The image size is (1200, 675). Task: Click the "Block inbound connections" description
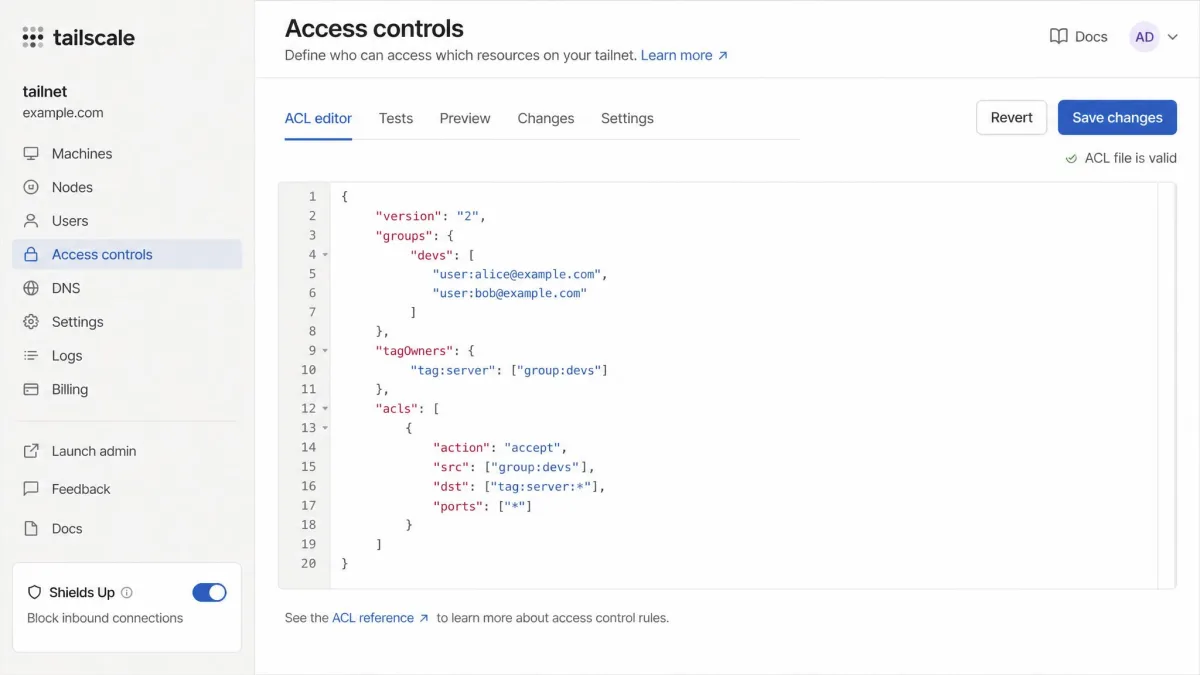[105, 618]
